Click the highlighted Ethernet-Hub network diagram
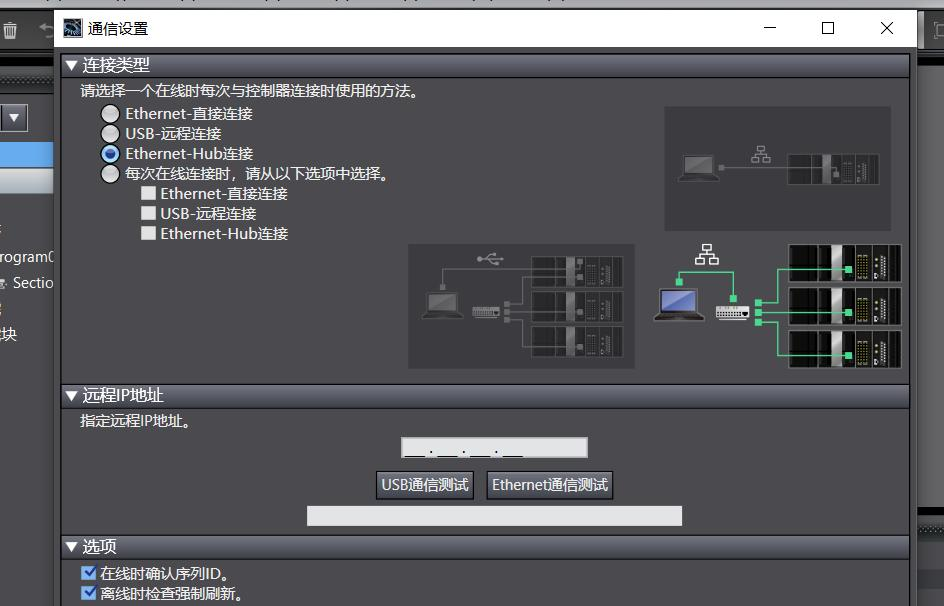The width and height of the screenshot is (944, 606). tap(777, 306)
